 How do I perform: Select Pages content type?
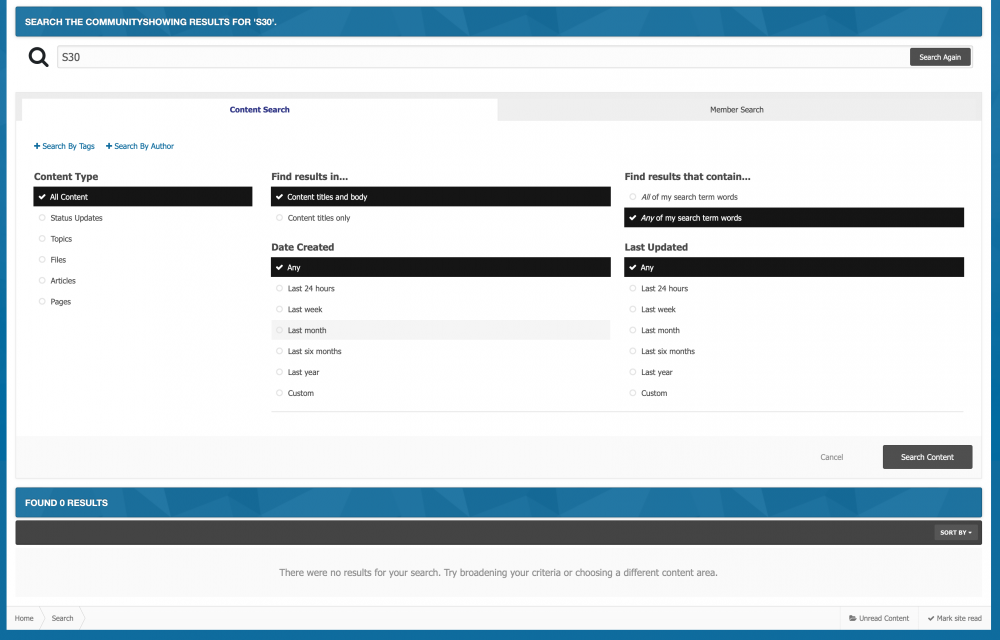(143, 302)
